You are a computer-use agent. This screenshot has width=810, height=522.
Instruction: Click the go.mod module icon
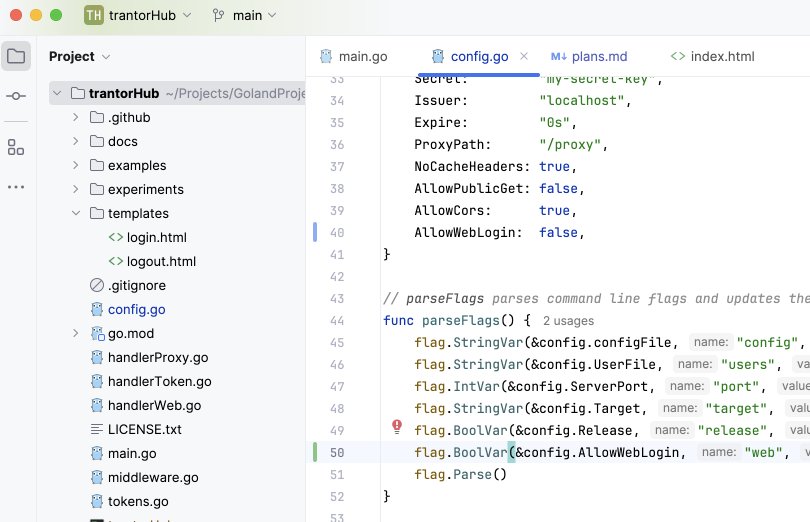pyautogui.click(x=97, y=333)
